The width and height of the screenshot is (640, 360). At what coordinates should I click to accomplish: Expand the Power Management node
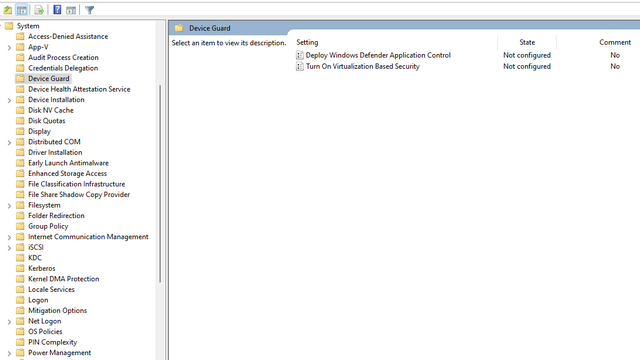(9, 353)
